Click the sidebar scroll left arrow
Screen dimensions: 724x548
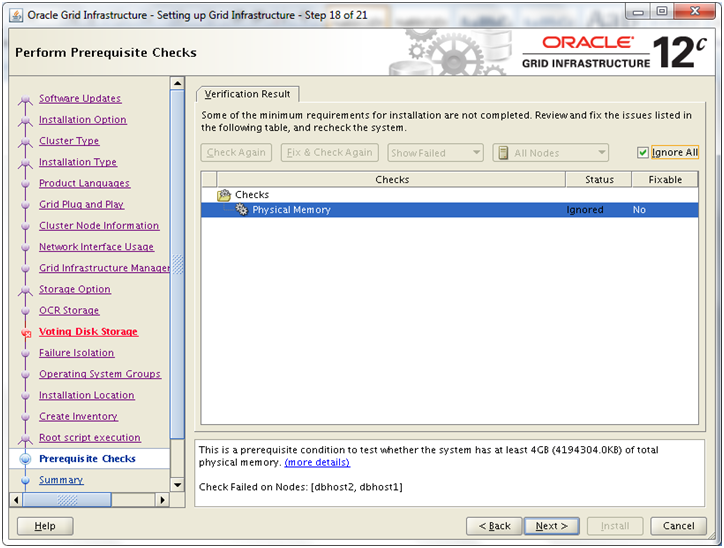pos(16,500)
